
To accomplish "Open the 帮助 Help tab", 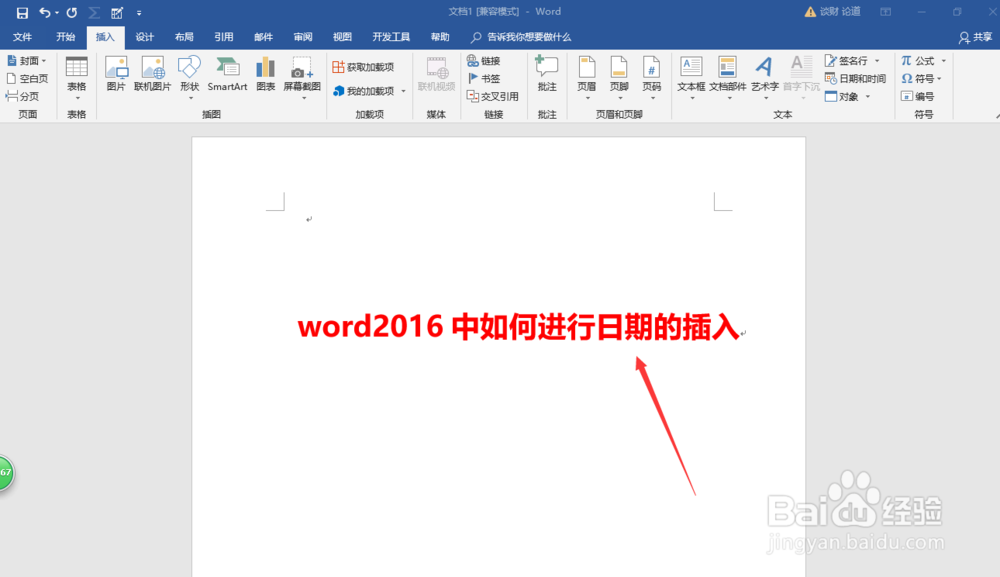I will [x=440, y=37].
